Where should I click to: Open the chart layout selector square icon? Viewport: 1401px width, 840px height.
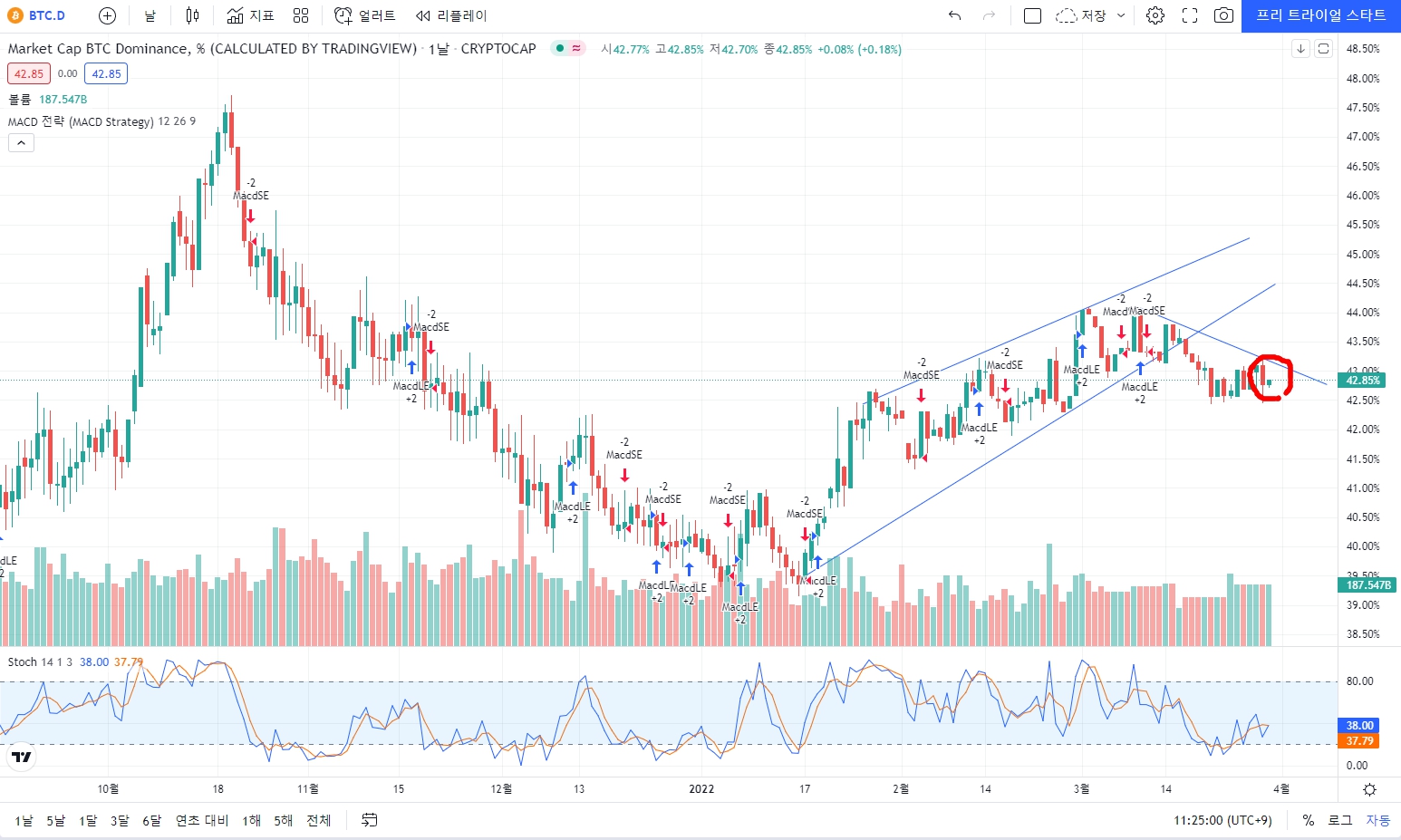tap(1032, 15)
